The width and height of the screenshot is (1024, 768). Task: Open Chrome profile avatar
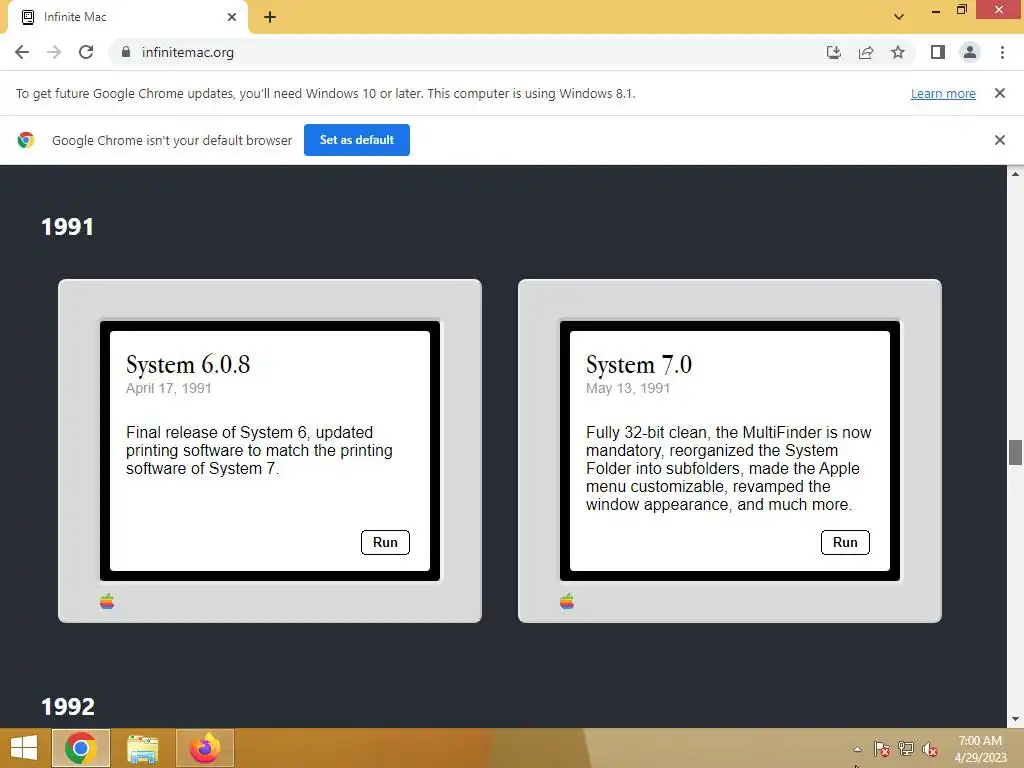(970, 52)
